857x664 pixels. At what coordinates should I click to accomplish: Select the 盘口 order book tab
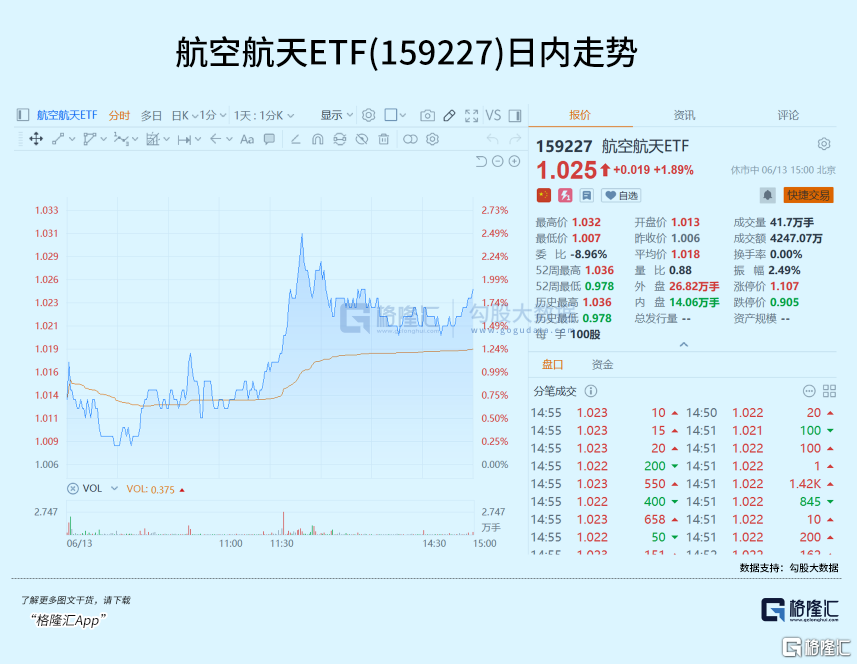click(552, 365)
